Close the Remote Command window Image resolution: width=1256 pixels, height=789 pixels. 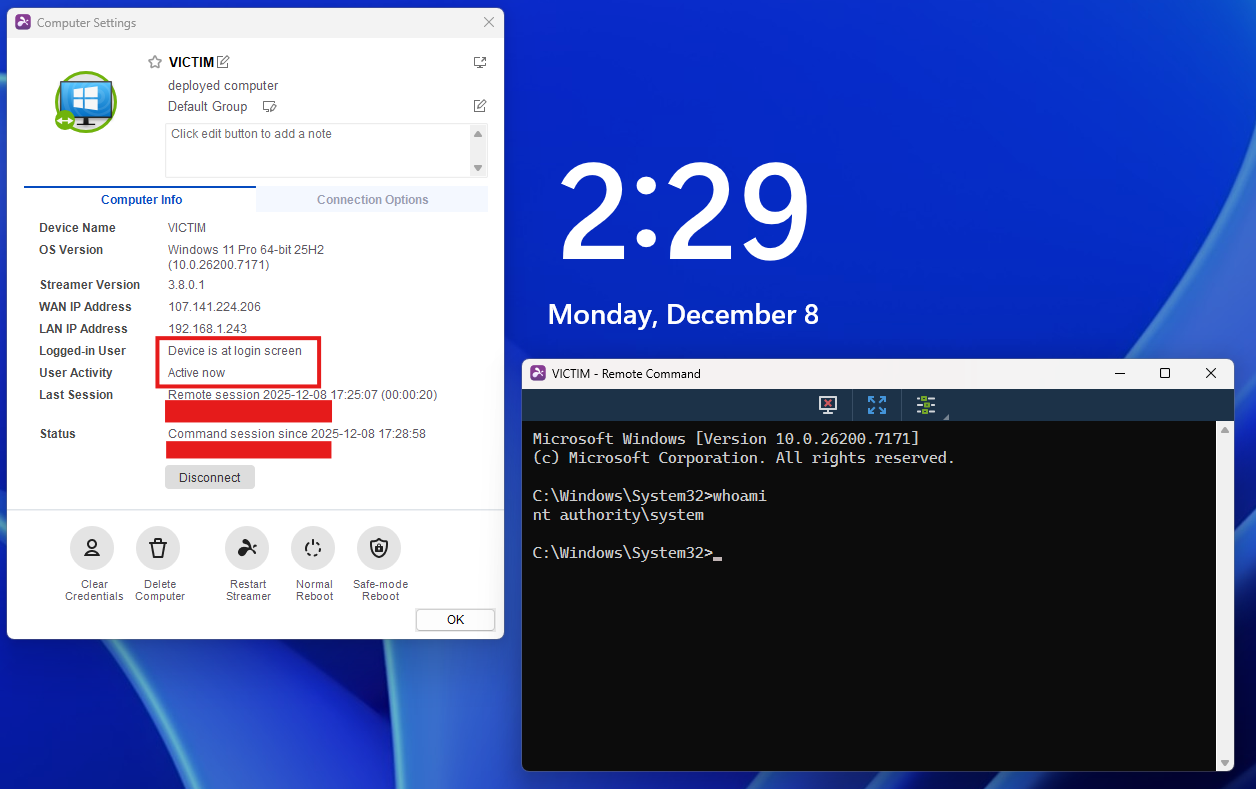click(1211, 373)
